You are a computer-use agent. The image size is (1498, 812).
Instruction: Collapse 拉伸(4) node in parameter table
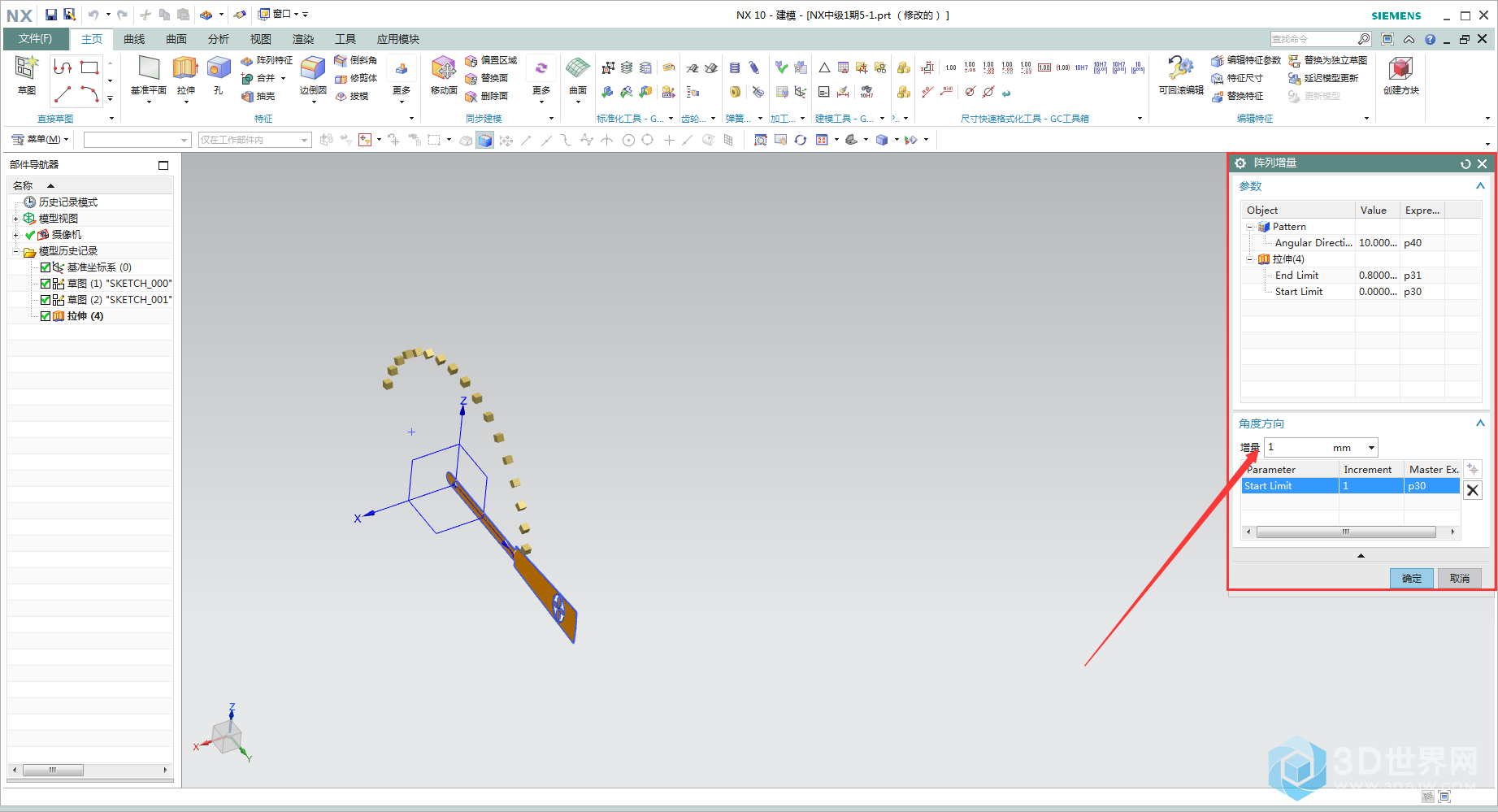click(x=1250, y=259)
